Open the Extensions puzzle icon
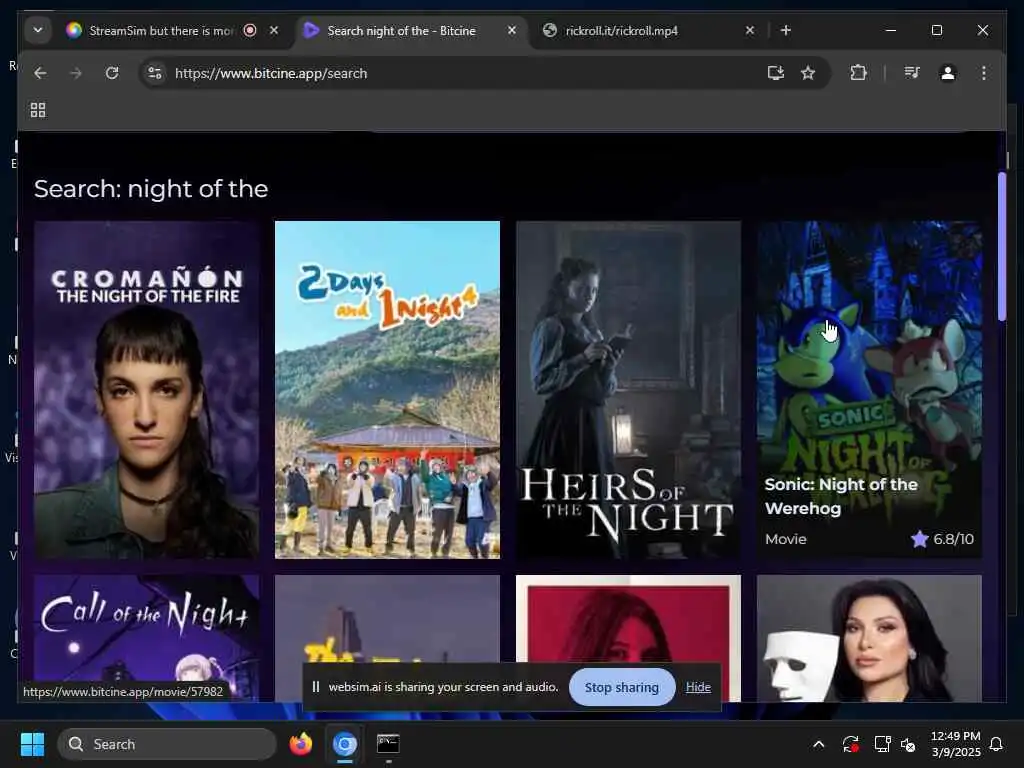 858,73
